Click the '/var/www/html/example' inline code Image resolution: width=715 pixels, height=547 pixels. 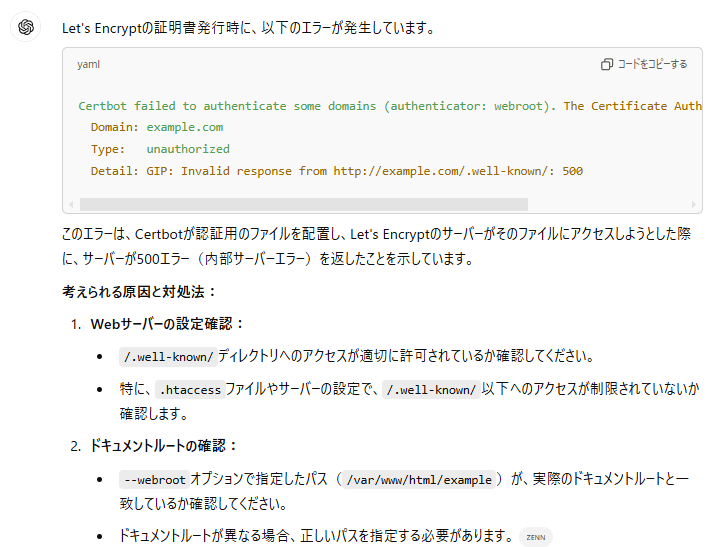pyautogui.click(x=419, y=480)
